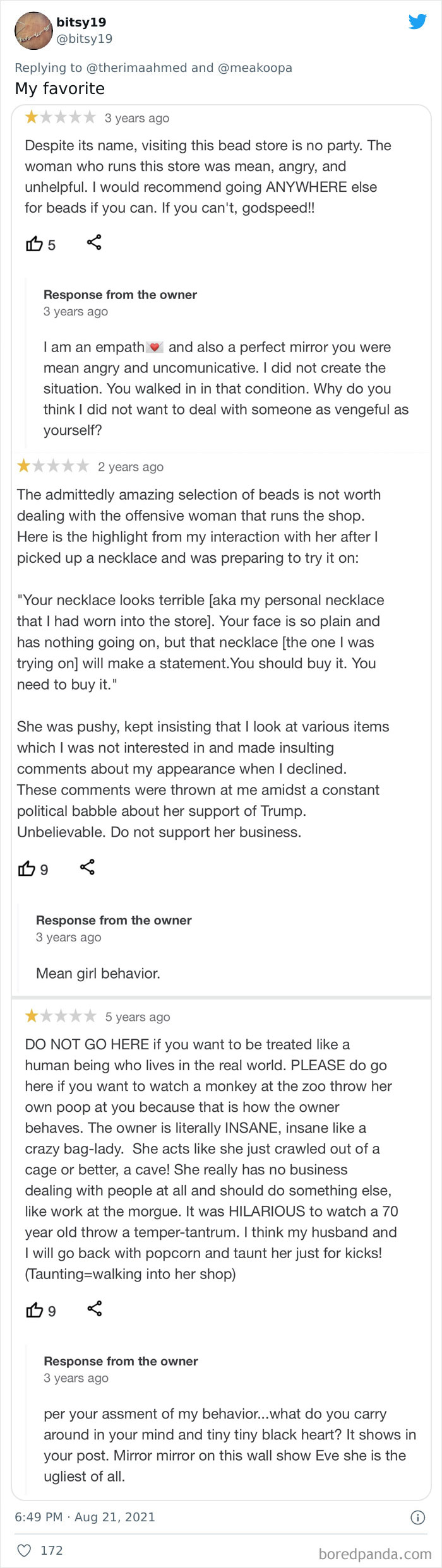Viewport: 442px width, 1568px height.
Task: Share the review posted 5 years ago
Action: pos(95,1309)
